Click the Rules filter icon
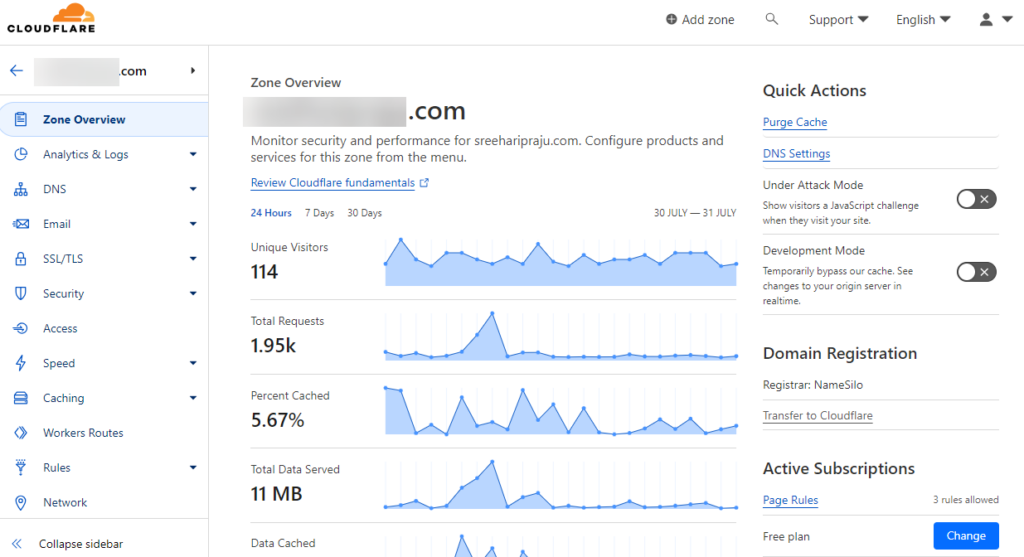The height and width of the screenshot is (557, 1024). 21,468
